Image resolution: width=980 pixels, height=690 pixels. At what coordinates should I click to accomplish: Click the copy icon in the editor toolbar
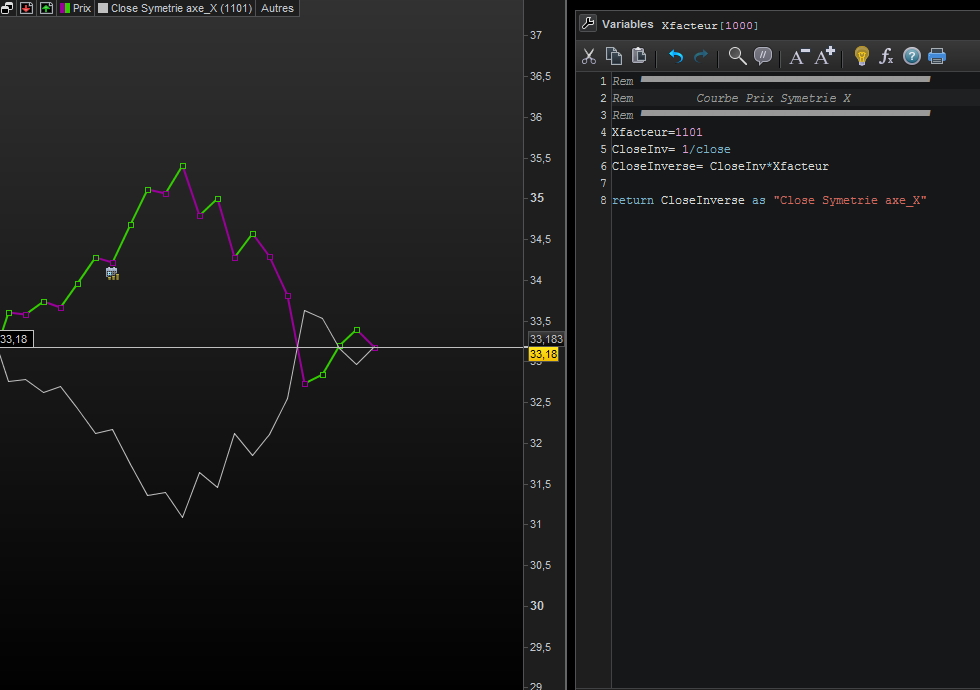(x=614, y=56)
